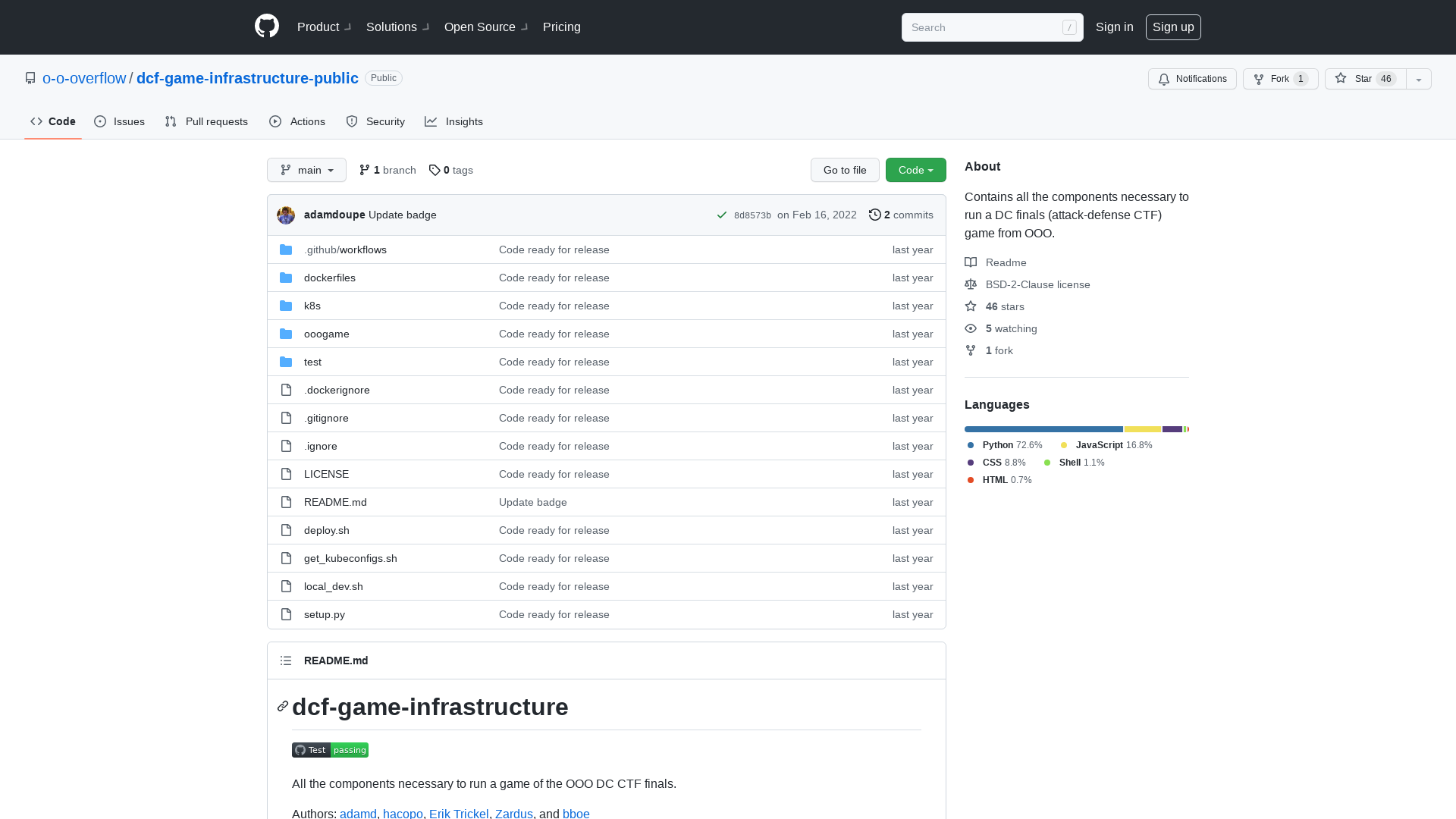Open the green Code dropdown button

[x=916, y=170]
